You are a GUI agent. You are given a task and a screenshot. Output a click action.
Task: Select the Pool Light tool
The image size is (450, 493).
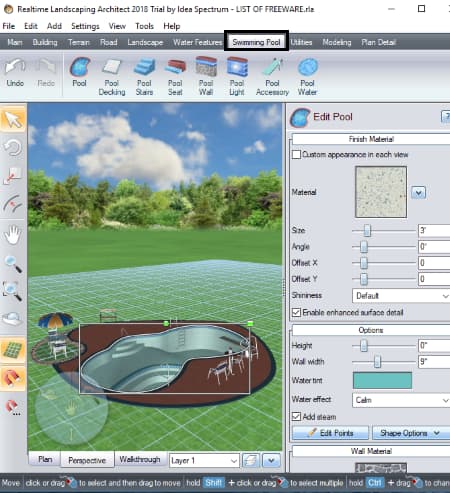(237, 77)
